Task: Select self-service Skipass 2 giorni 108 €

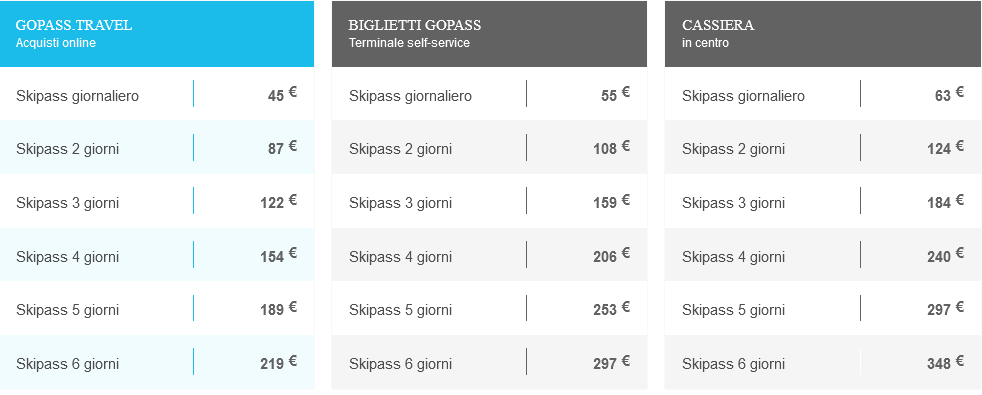Action: pyautogui.click(x=489, y=147)
